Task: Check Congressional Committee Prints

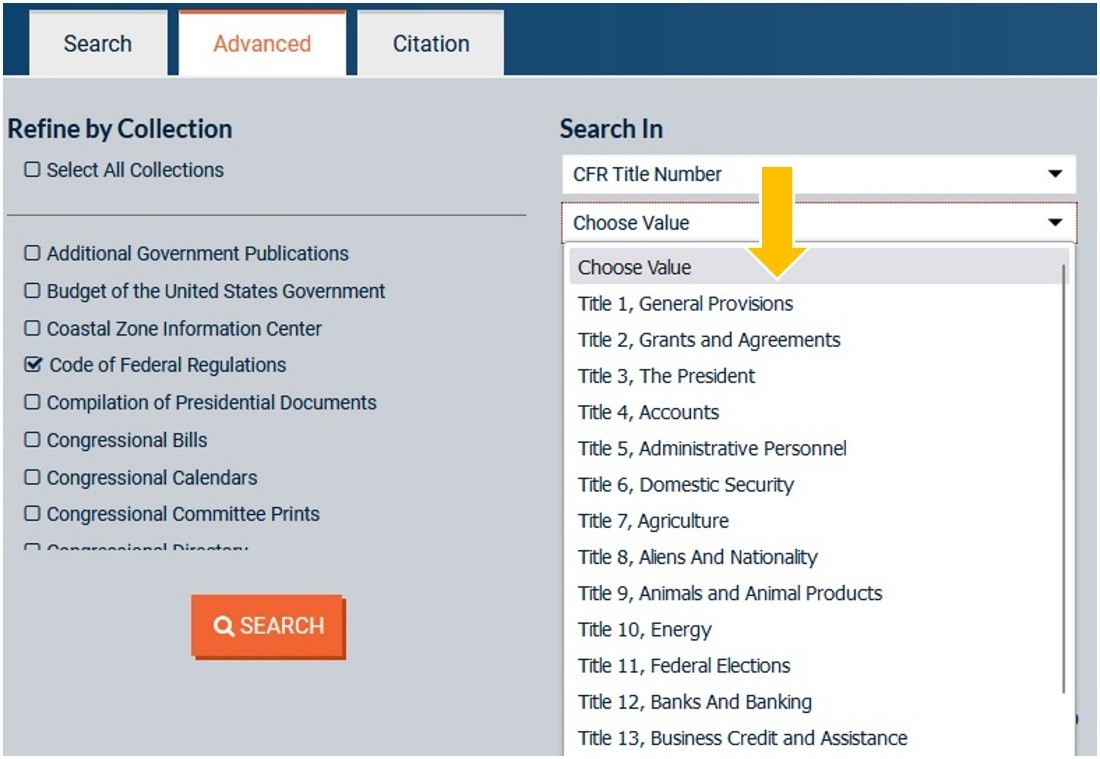Action: point(36,513)
